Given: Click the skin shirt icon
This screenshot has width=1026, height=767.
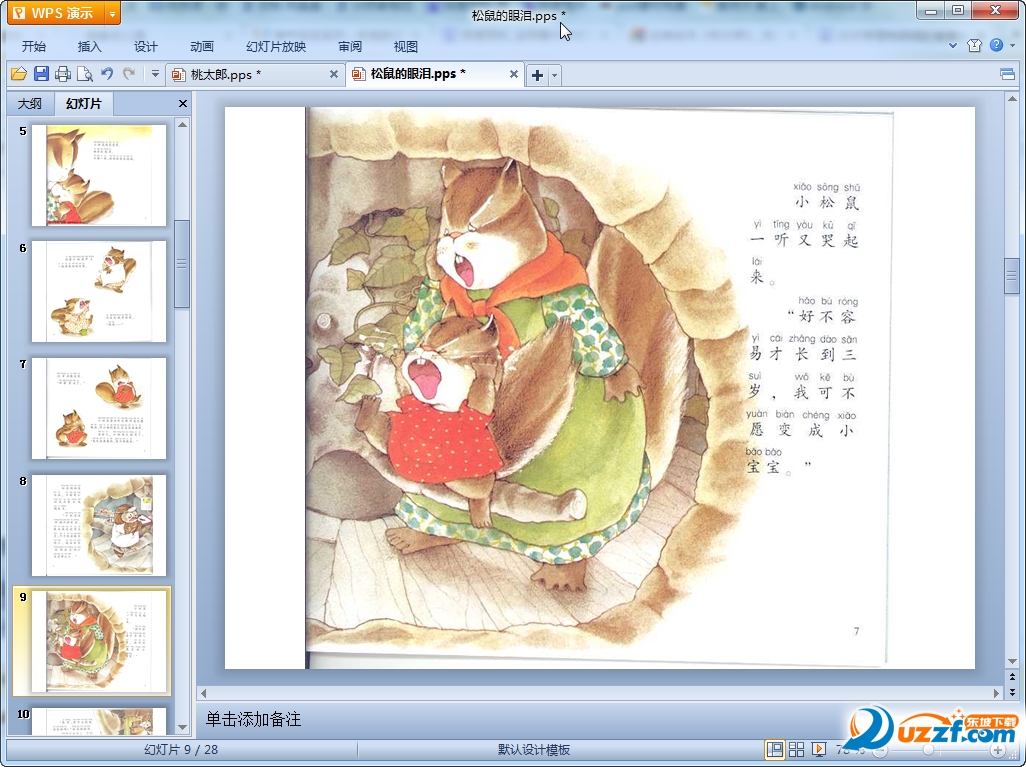Looking at the screenshot, I should point(974,45).
